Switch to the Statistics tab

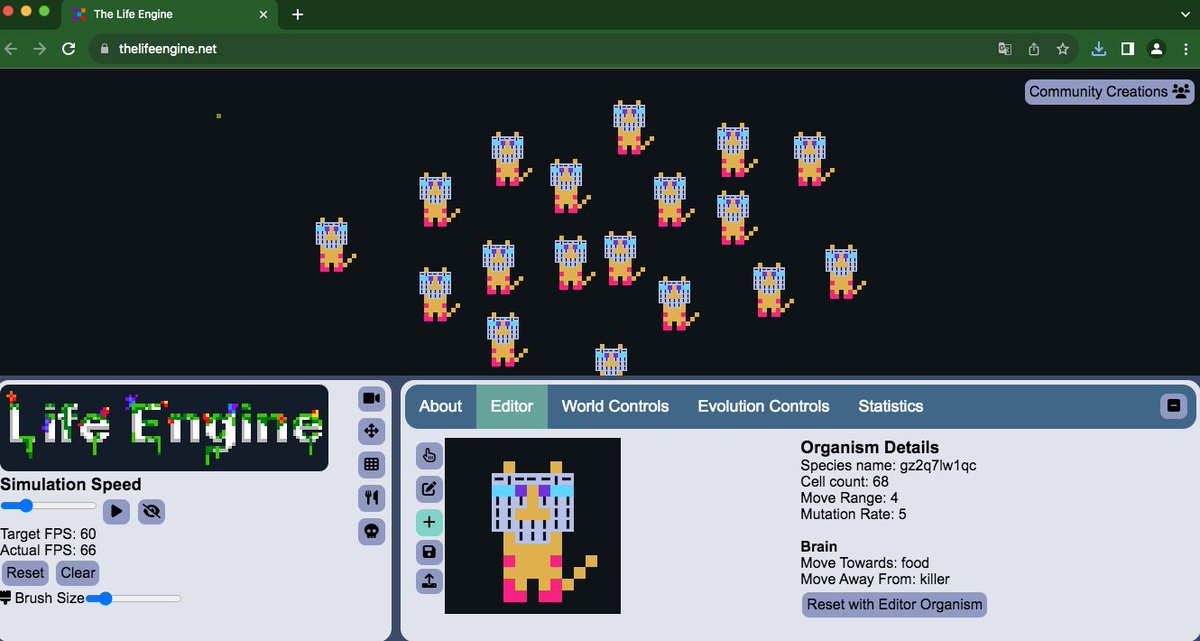pos(891,406)
